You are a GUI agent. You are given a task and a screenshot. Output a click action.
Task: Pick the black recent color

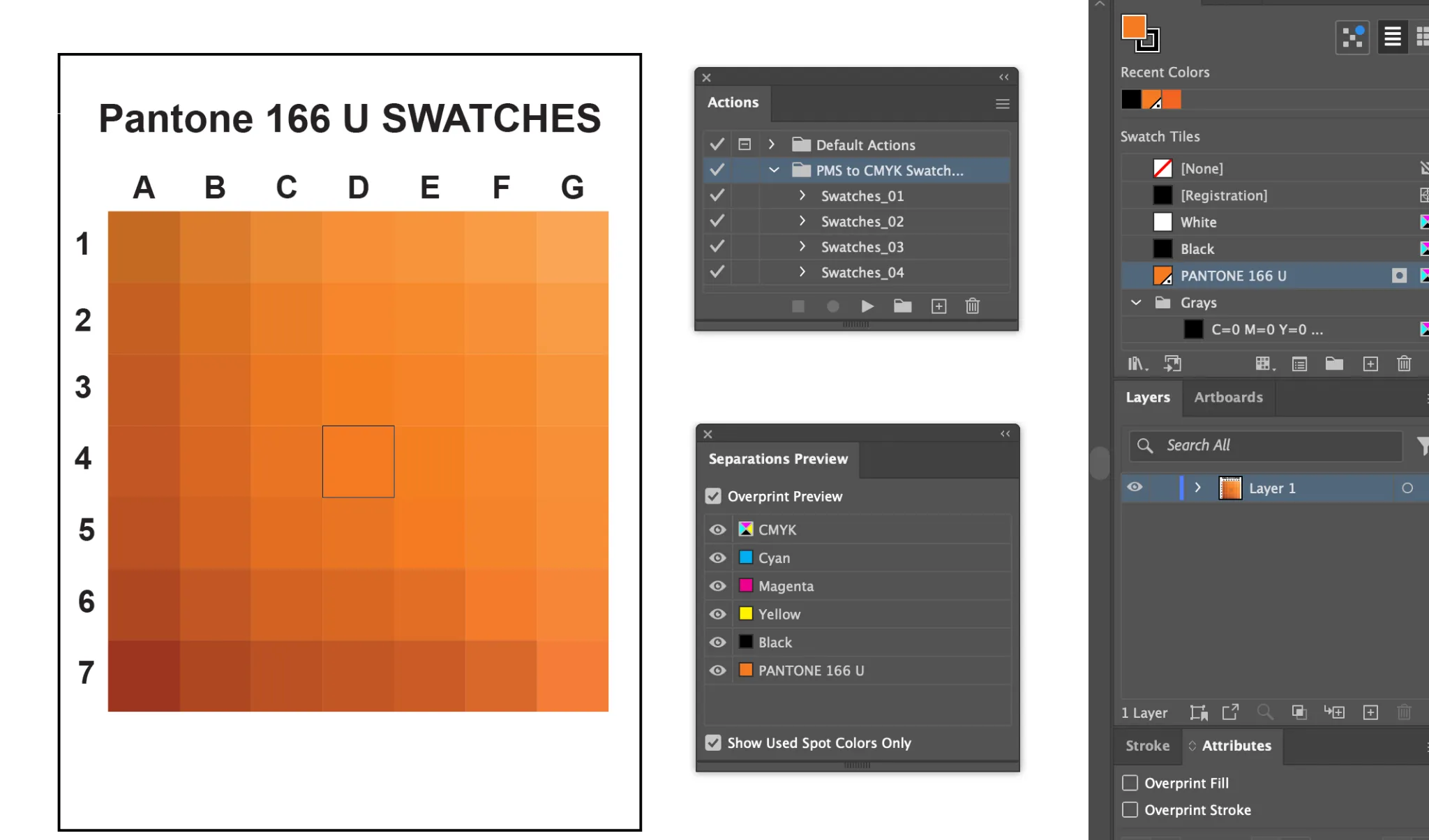[1131, 100]
